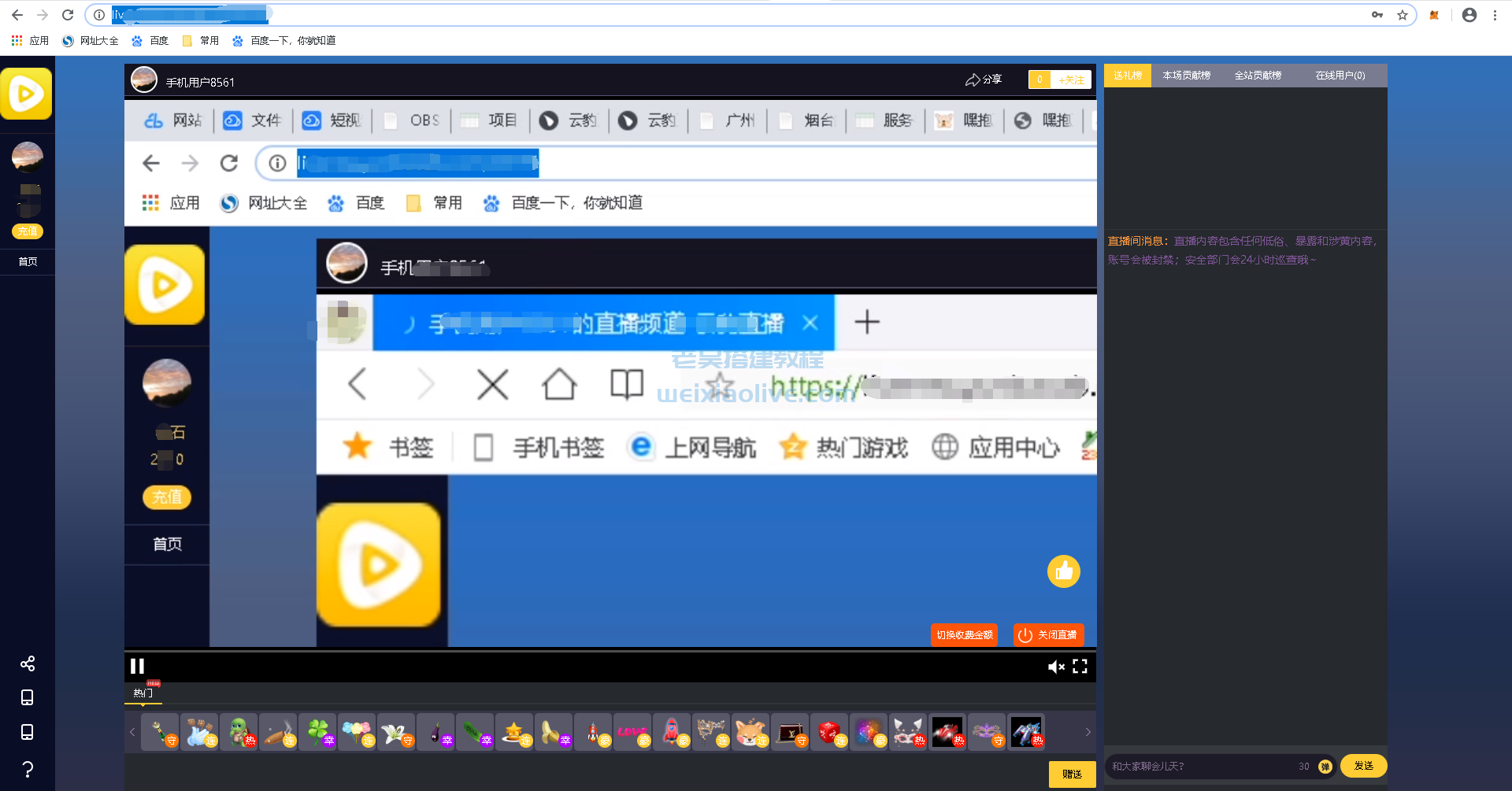Select the treasure chest gift icon

click(x=790, y=730)
